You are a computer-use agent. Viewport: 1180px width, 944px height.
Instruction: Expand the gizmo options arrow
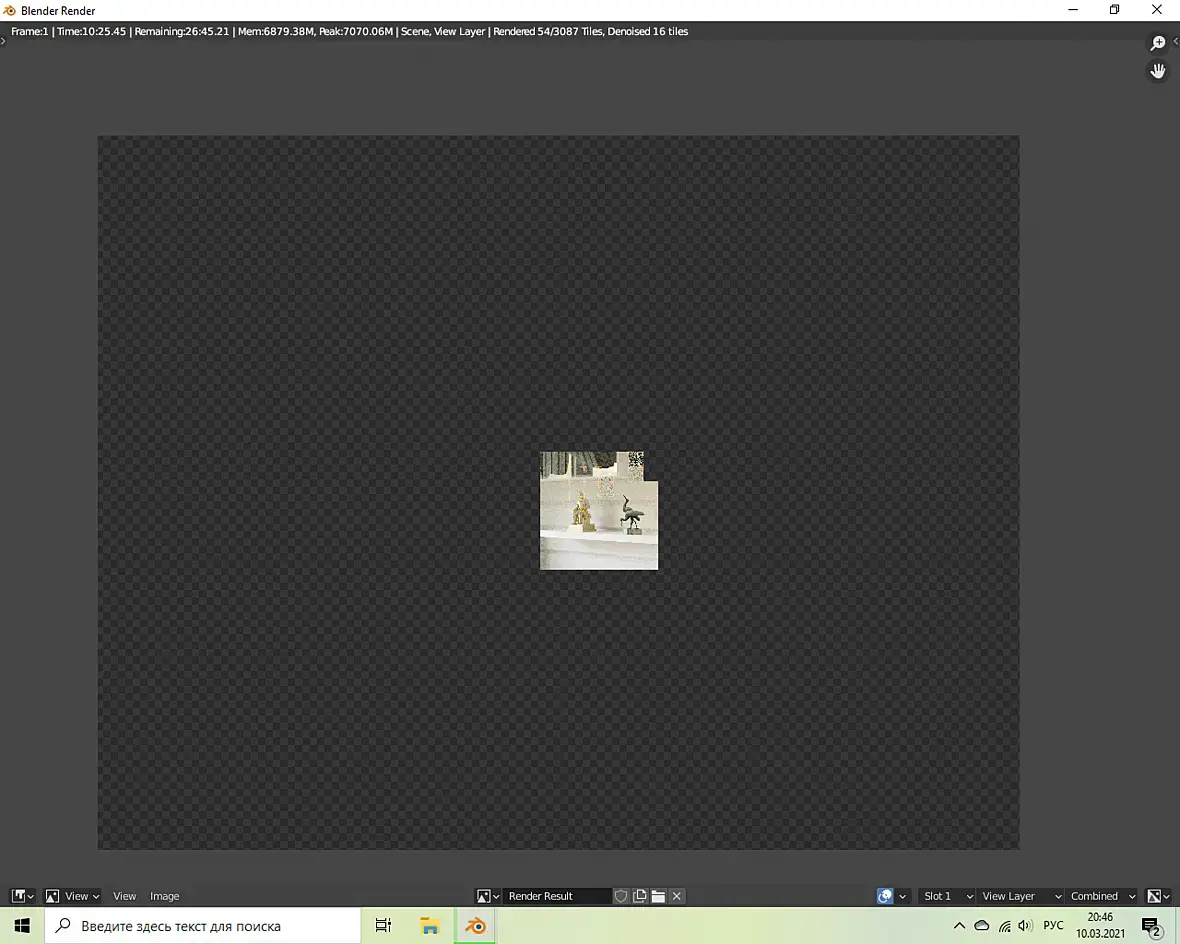(902, 896)
